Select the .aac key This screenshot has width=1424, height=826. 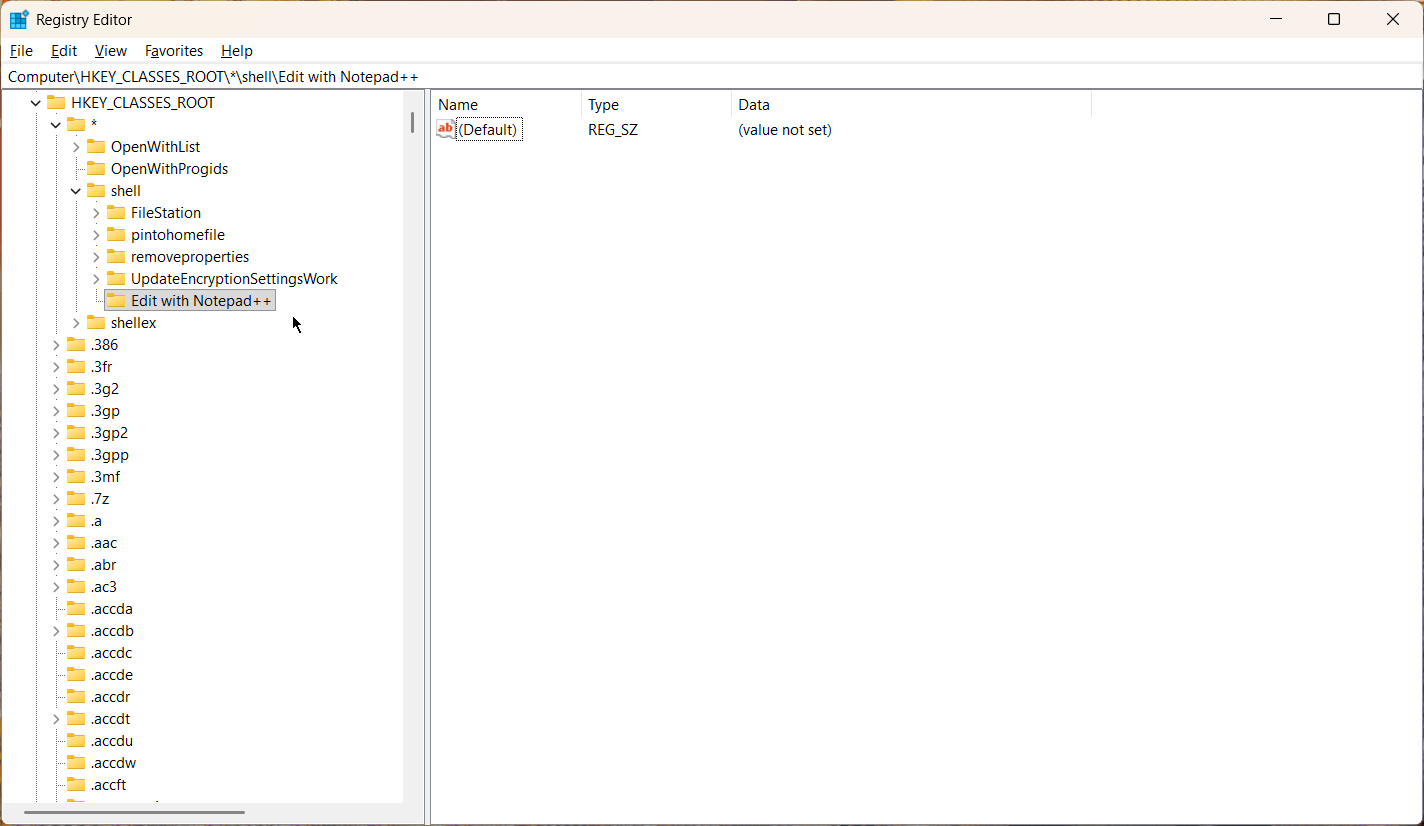tap(104, 543)
